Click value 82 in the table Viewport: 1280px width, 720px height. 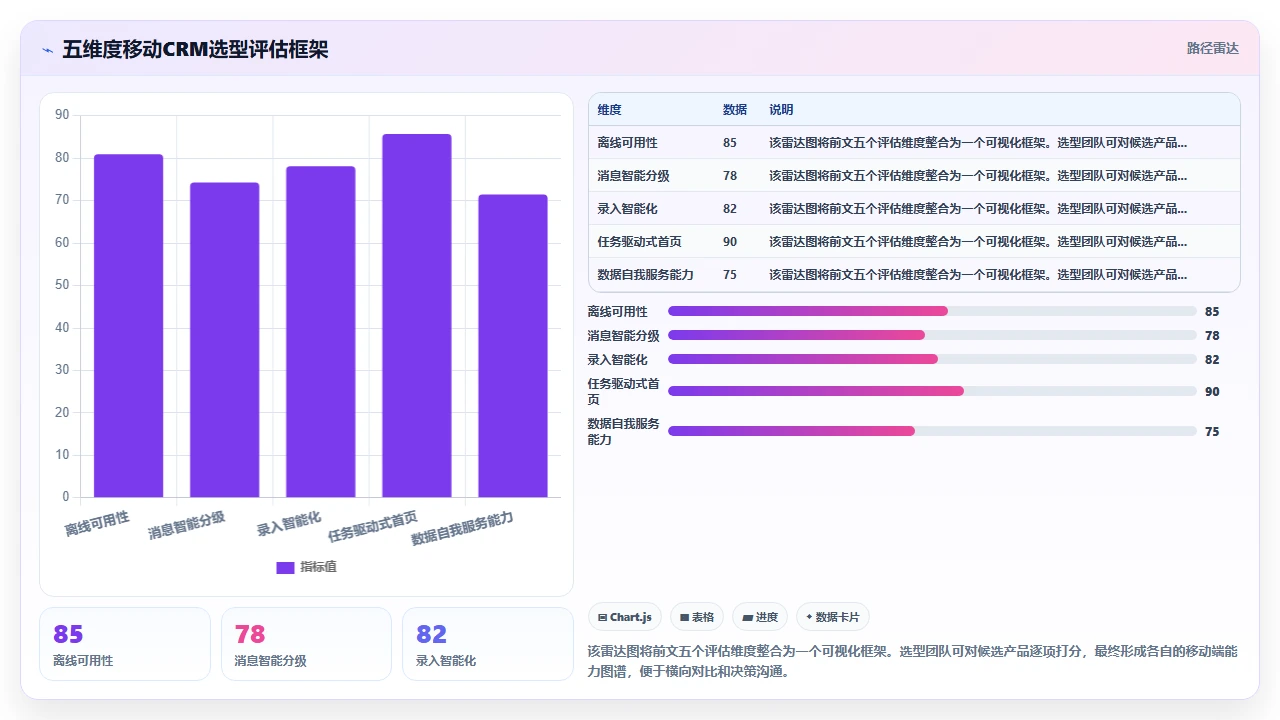[x=730, y=209]
